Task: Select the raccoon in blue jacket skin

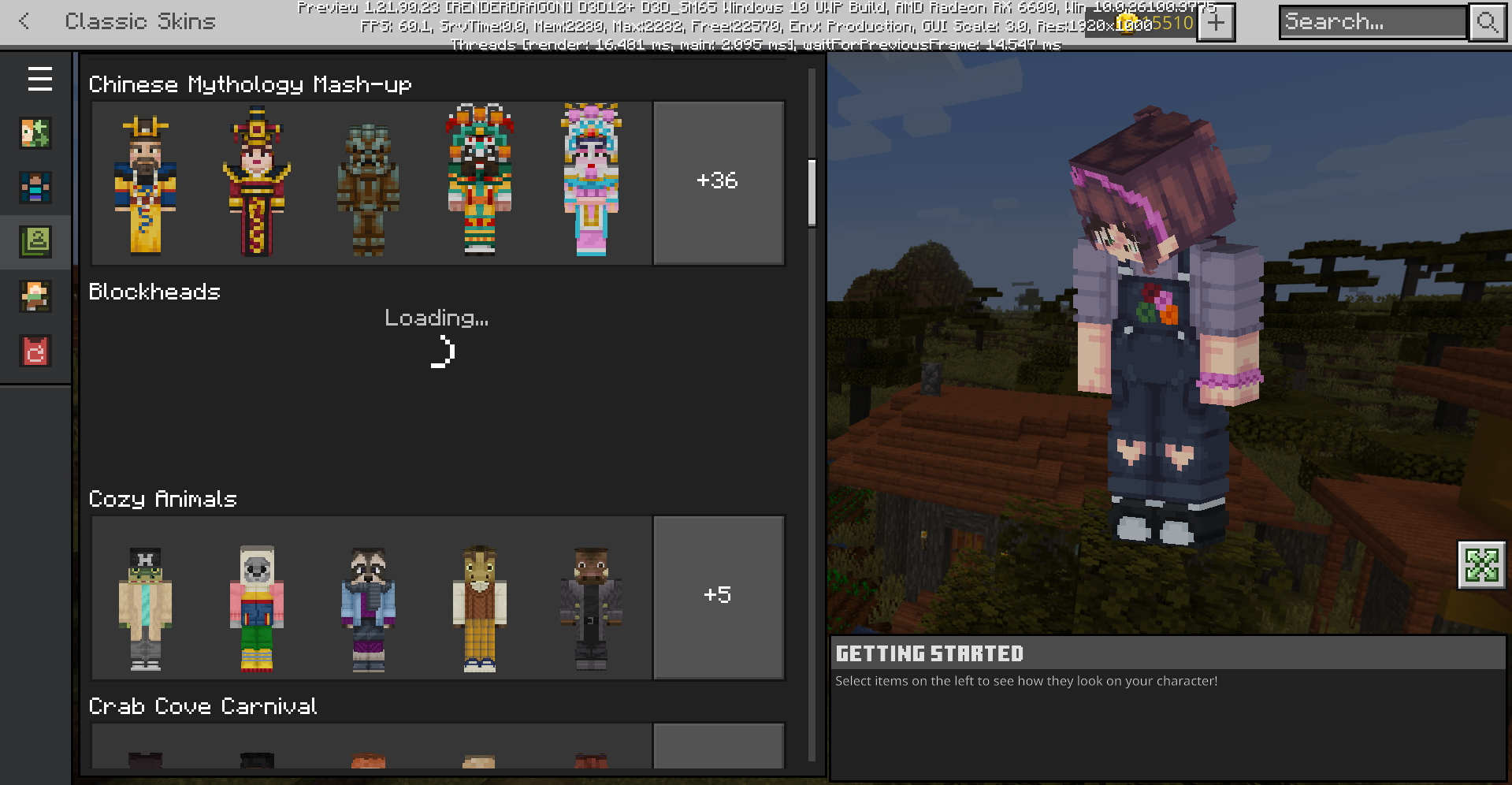Action: [x=368, y=610]
